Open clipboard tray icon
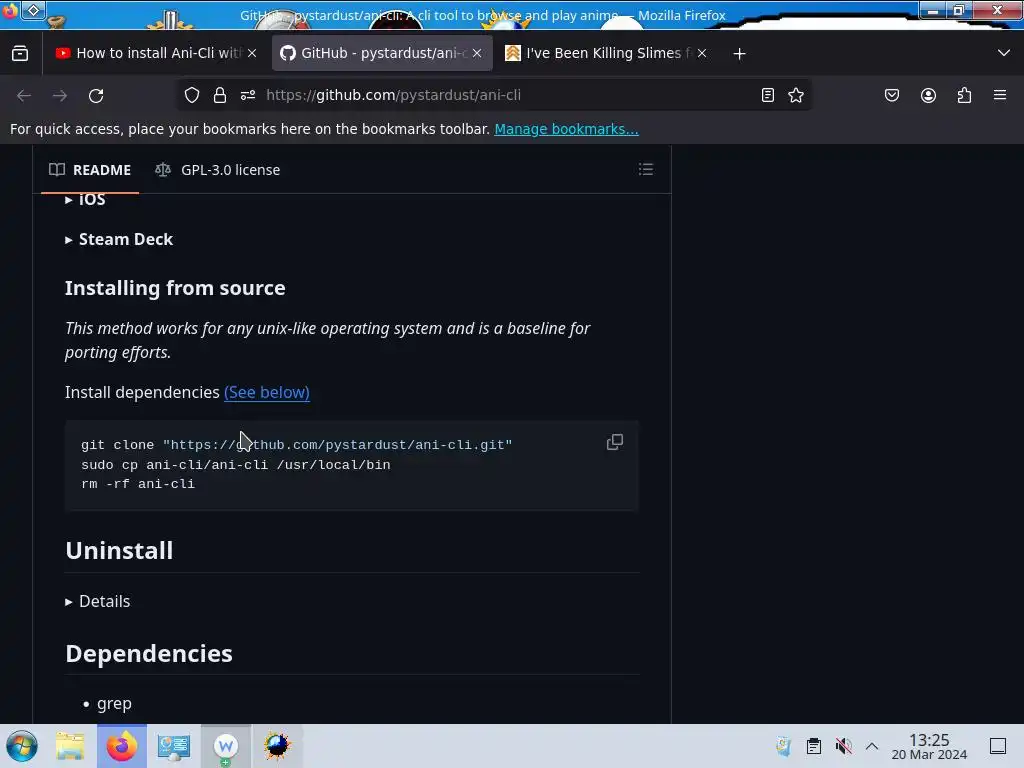Screen dimensions: 1024x768 814,746
